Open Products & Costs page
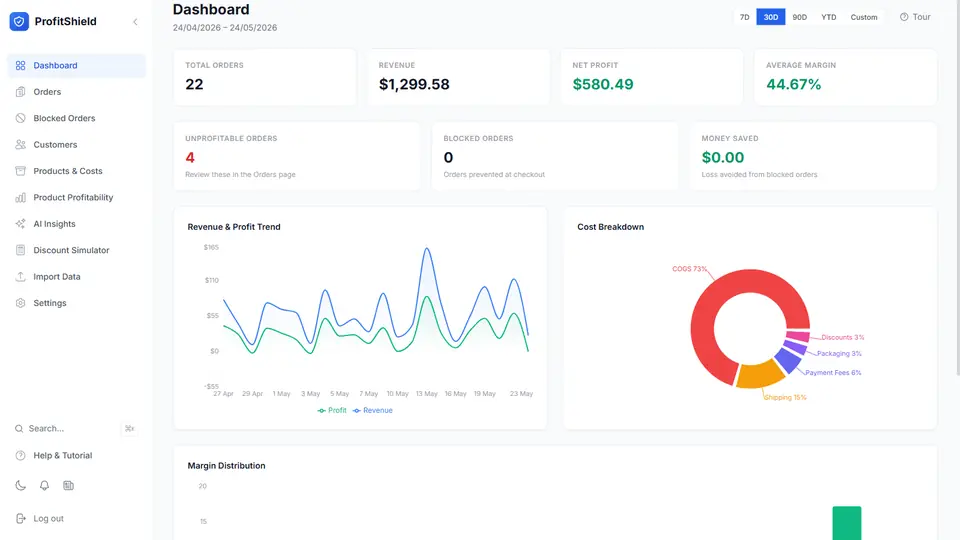The height and width of the screenshot is (540, 960). [77, 171]
